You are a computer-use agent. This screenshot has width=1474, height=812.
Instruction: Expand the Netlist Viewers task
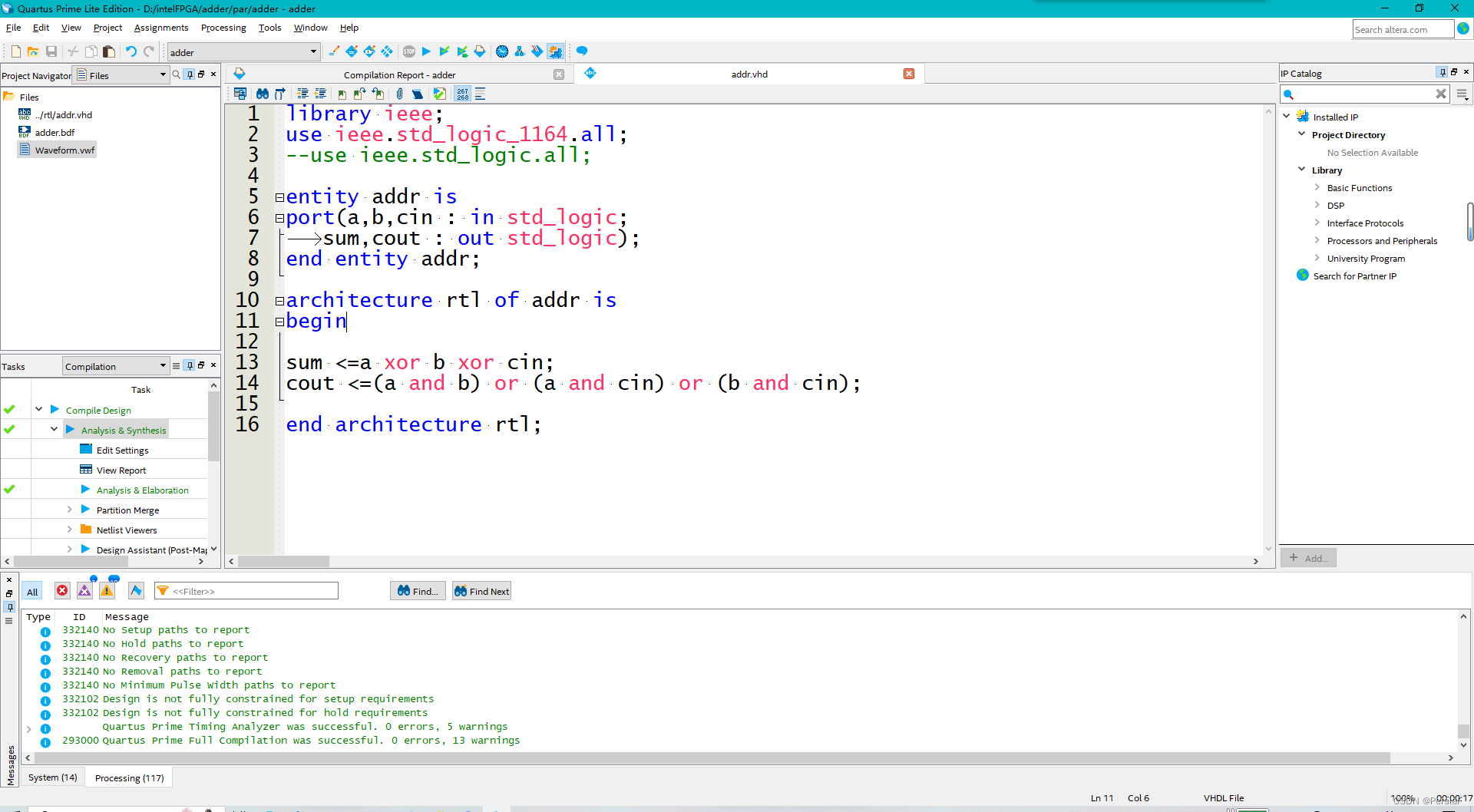pos(69,530)
